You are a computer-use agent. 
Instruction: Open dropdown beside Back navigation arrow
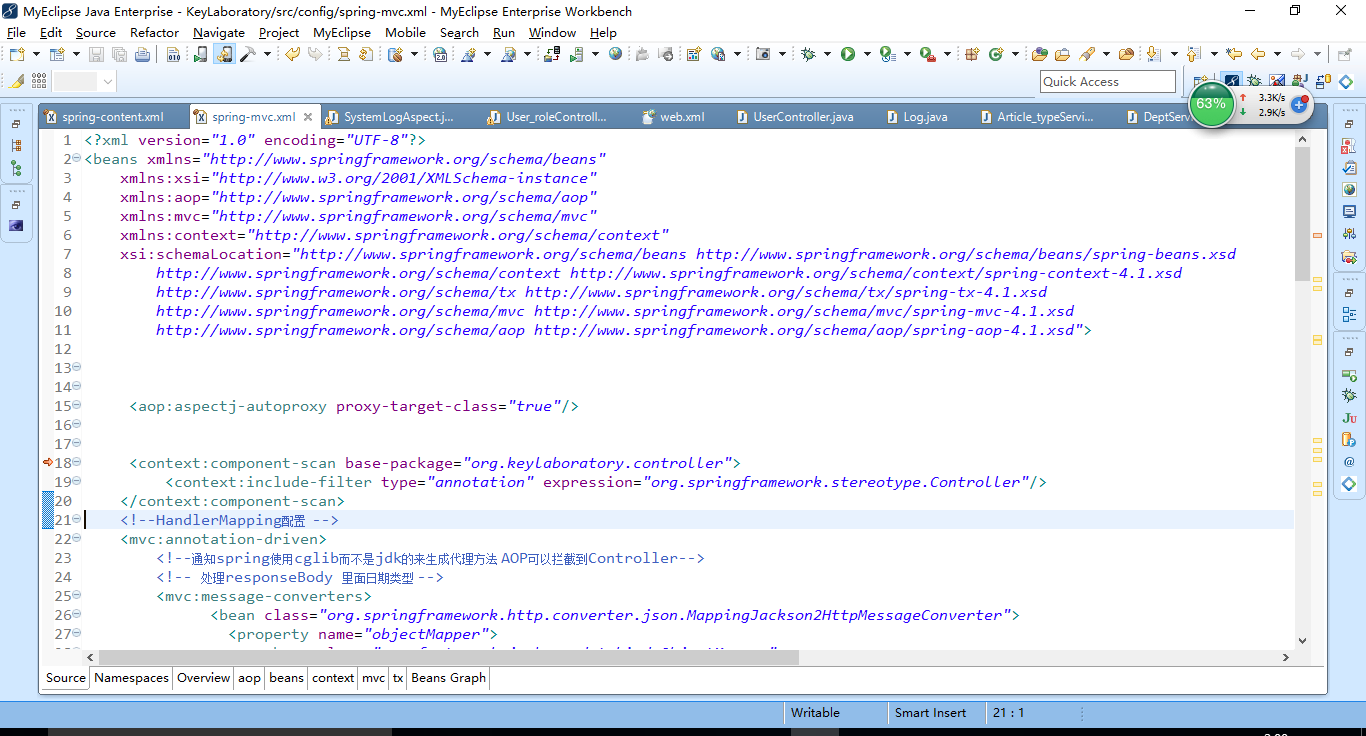point(1277,54)
